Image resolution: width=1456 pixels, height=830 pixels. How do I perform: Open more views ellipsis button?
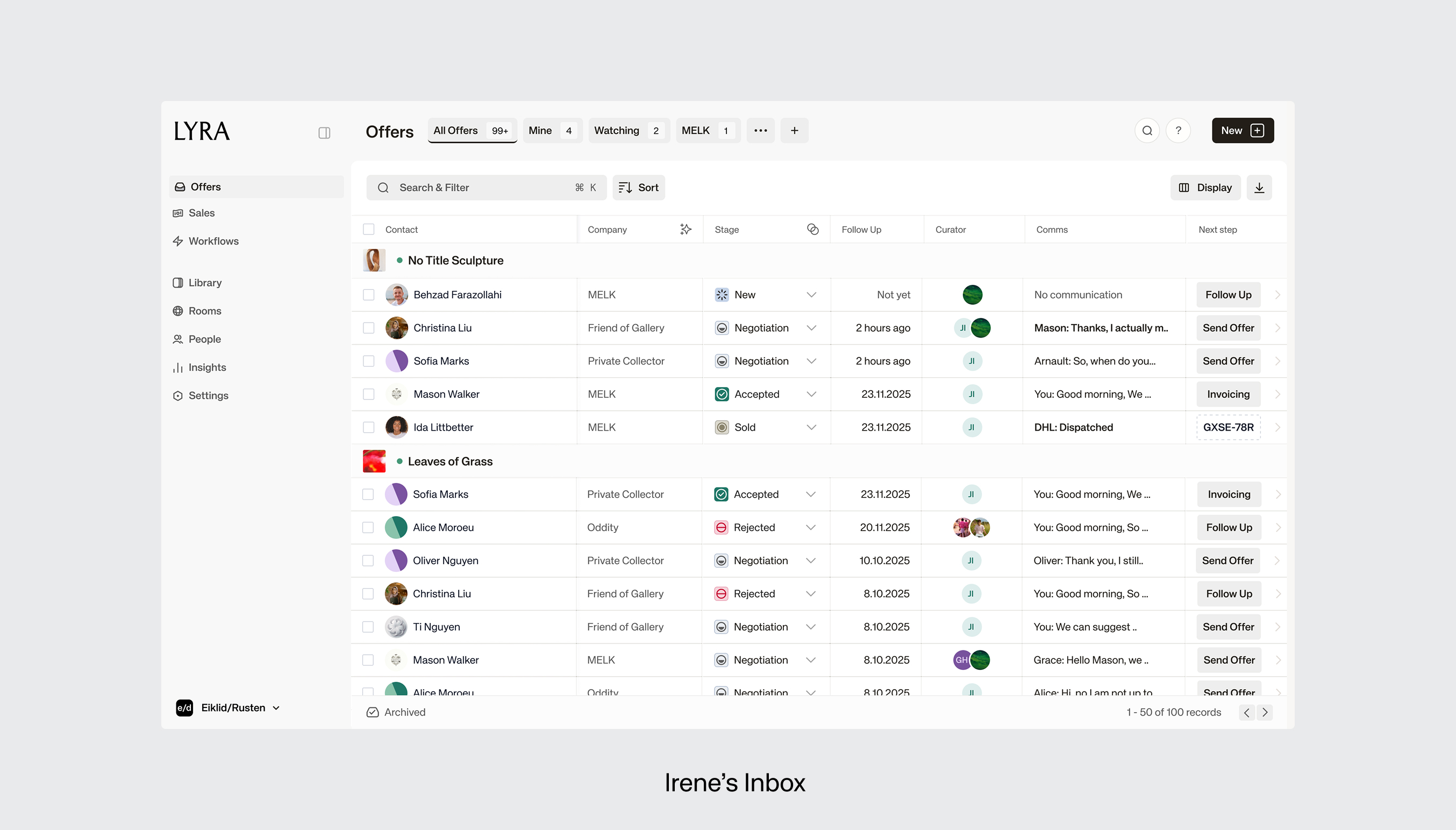(x=760, y=131)
